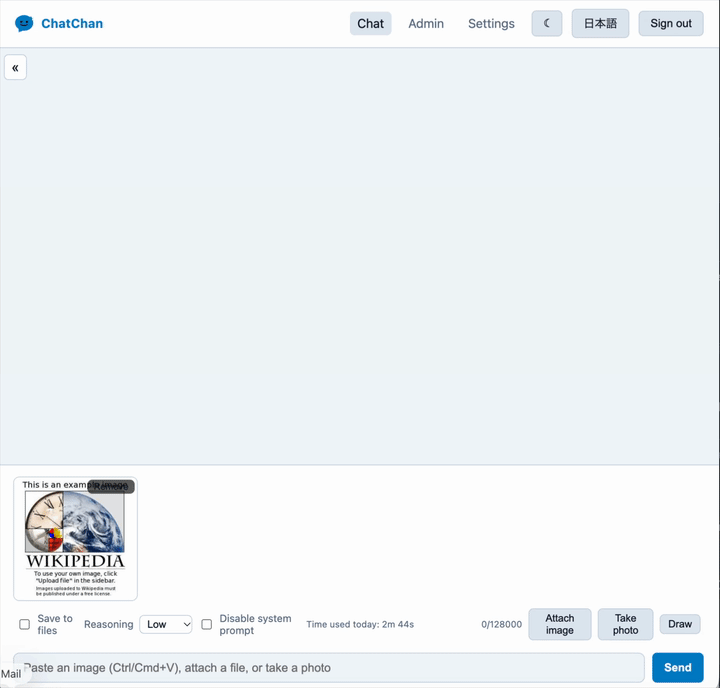Switch to the Admin tab
720x688 pixels.
(x=426, y=23)
